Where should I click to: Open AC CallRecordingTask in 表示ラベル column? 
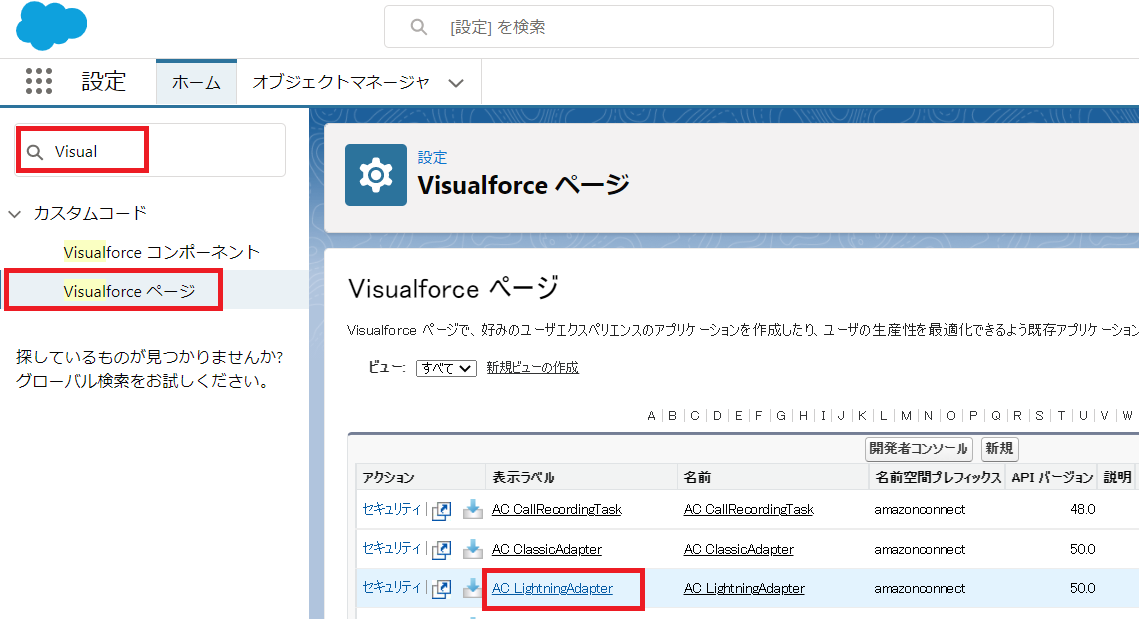(556, 509)
